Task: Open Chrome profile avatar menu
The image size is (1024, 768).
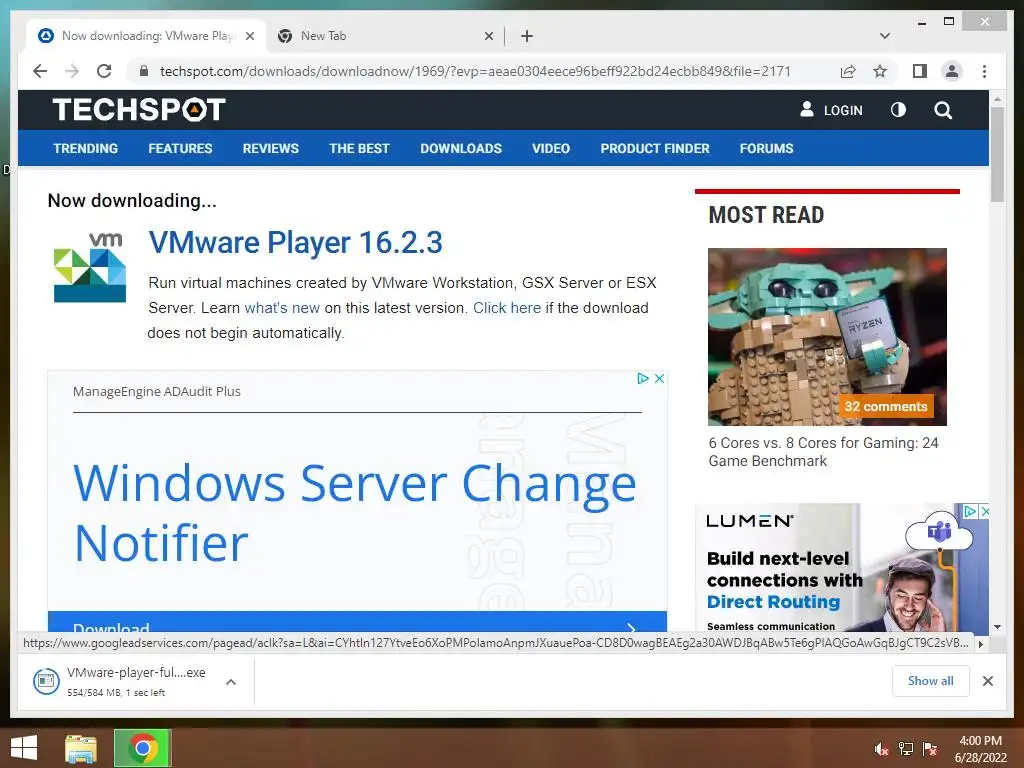Action: tap(952, 71)
